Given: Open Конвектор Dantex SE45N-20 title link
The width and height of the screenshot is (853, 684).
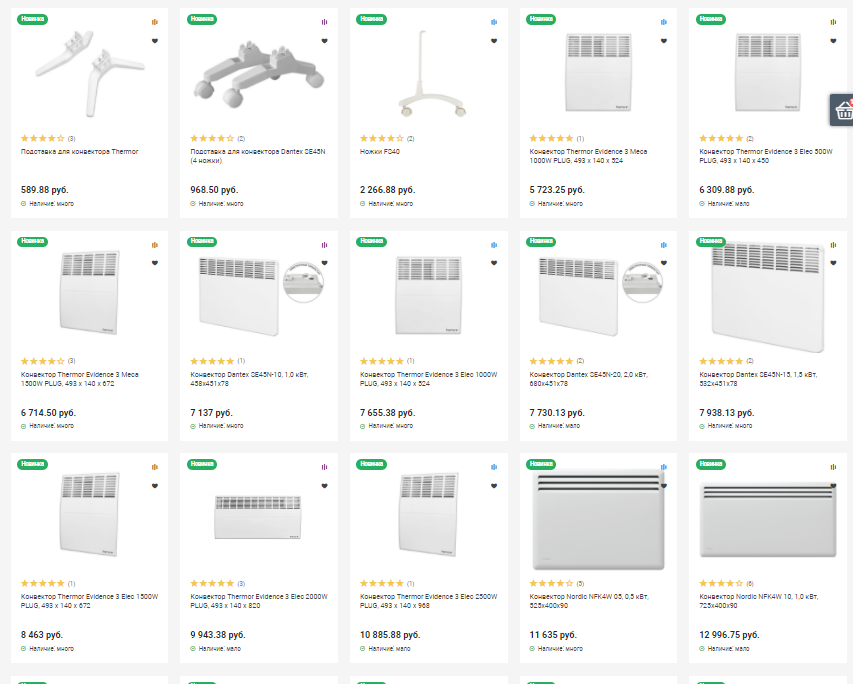Looking at the screenshot, I should 589,379.
